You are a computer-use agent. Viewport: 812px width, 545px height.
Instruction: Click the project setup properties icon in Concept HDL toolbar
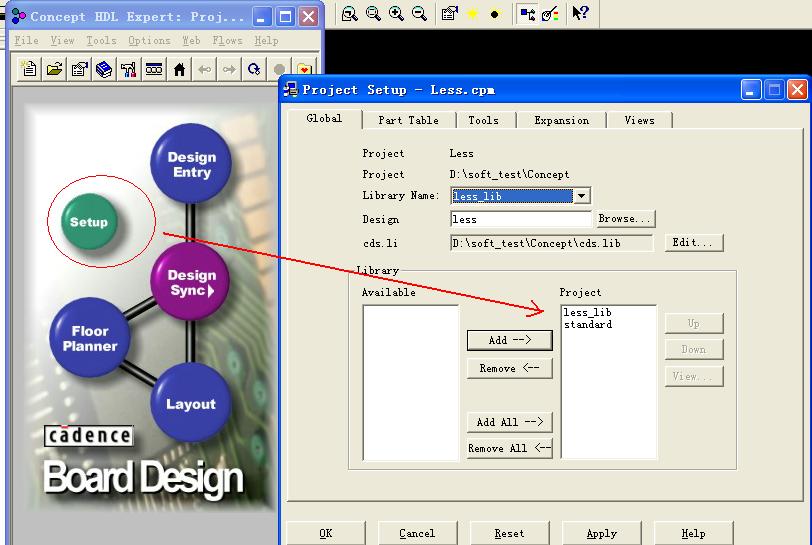click(79, 69)
